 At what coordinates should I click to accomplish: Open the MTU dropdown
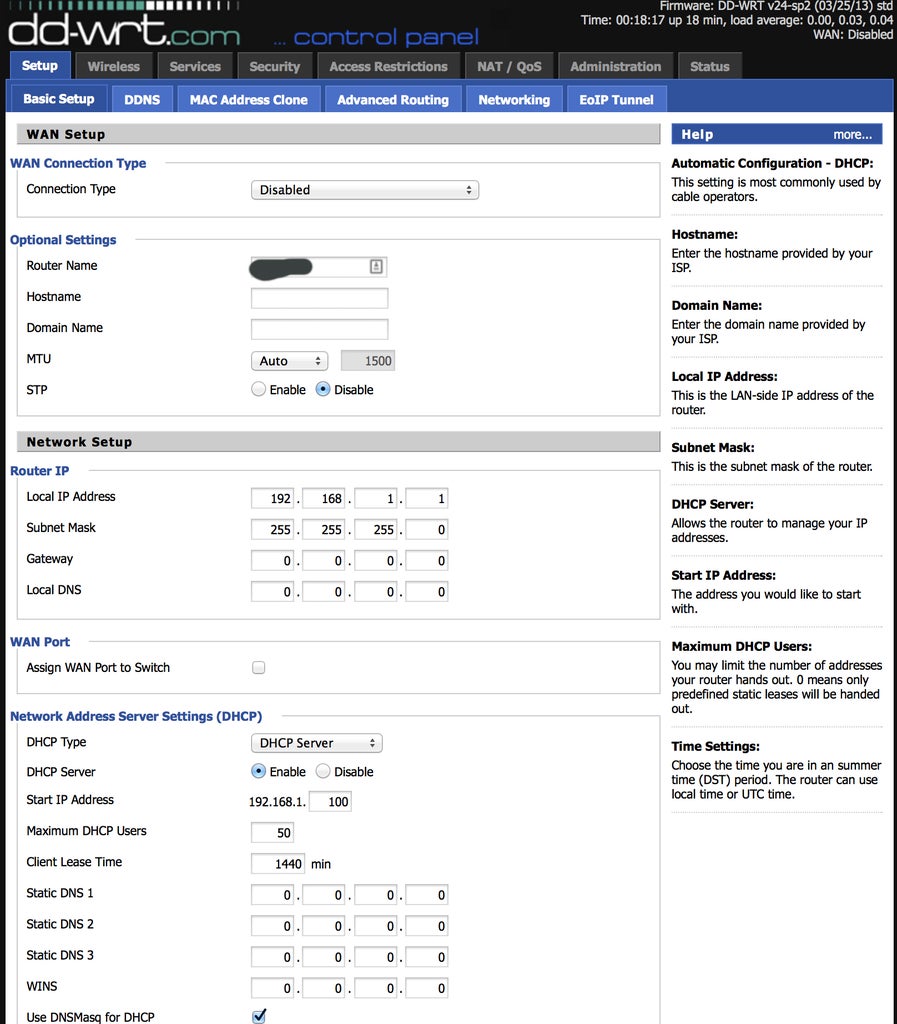pos(289,361)
